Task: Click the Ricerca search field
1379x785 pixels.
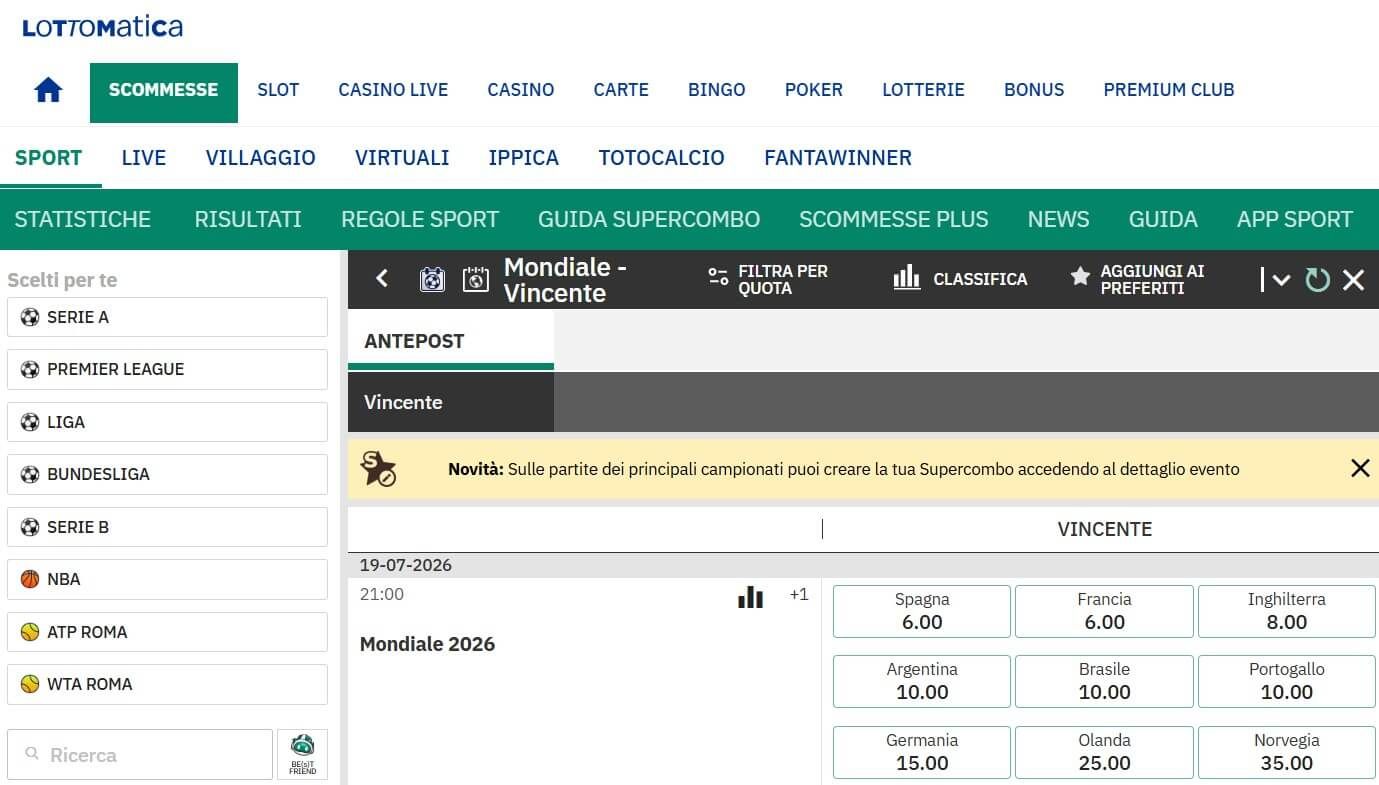Action: point(140,754)
